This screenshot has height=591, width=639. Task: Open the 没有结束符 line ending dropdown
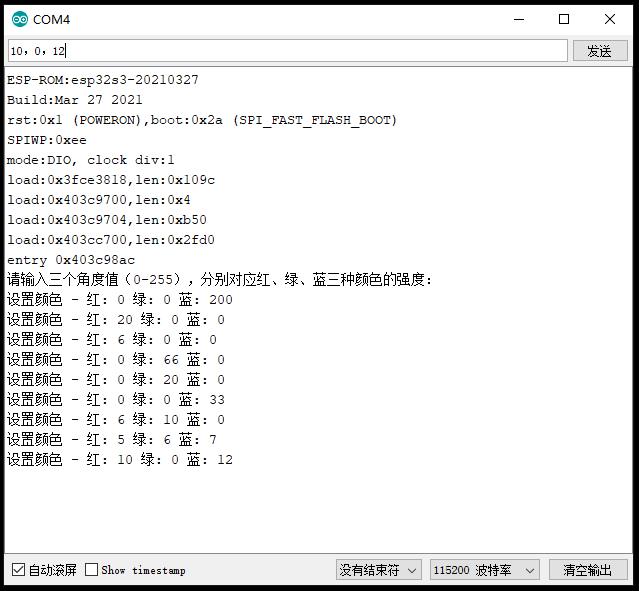coord(379,570)
